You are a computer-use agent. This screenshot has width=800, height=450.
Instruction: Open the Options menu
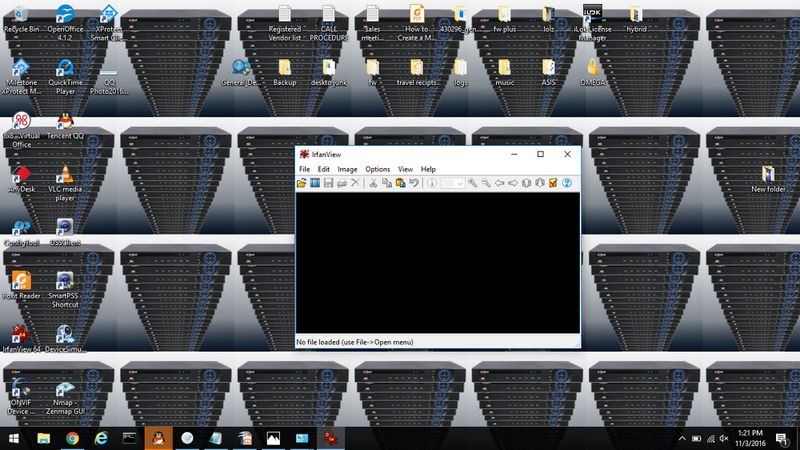377,169
